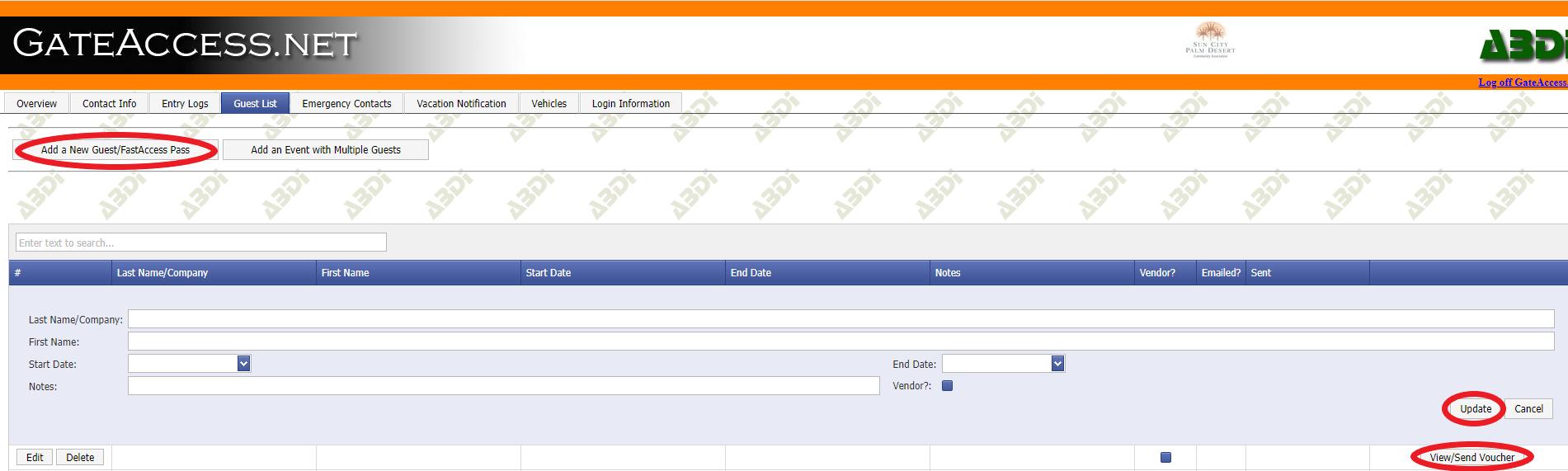Open the Entry Logs tab
This screenshot has height=471, width=1568.
pos(185,103)
